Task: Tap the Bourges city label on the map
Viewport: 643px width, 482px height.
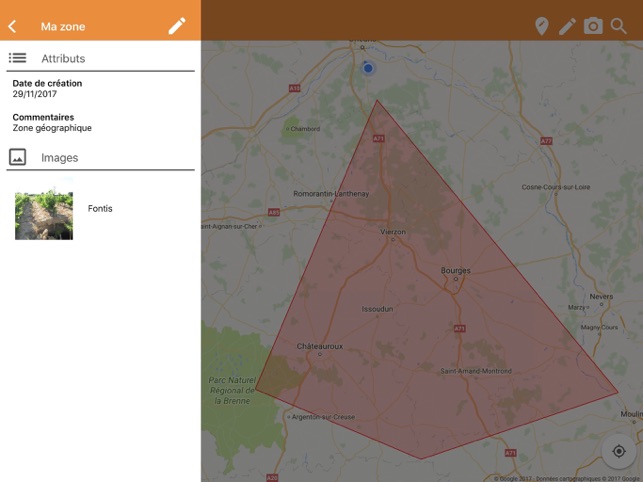Action: click(455, 271)
